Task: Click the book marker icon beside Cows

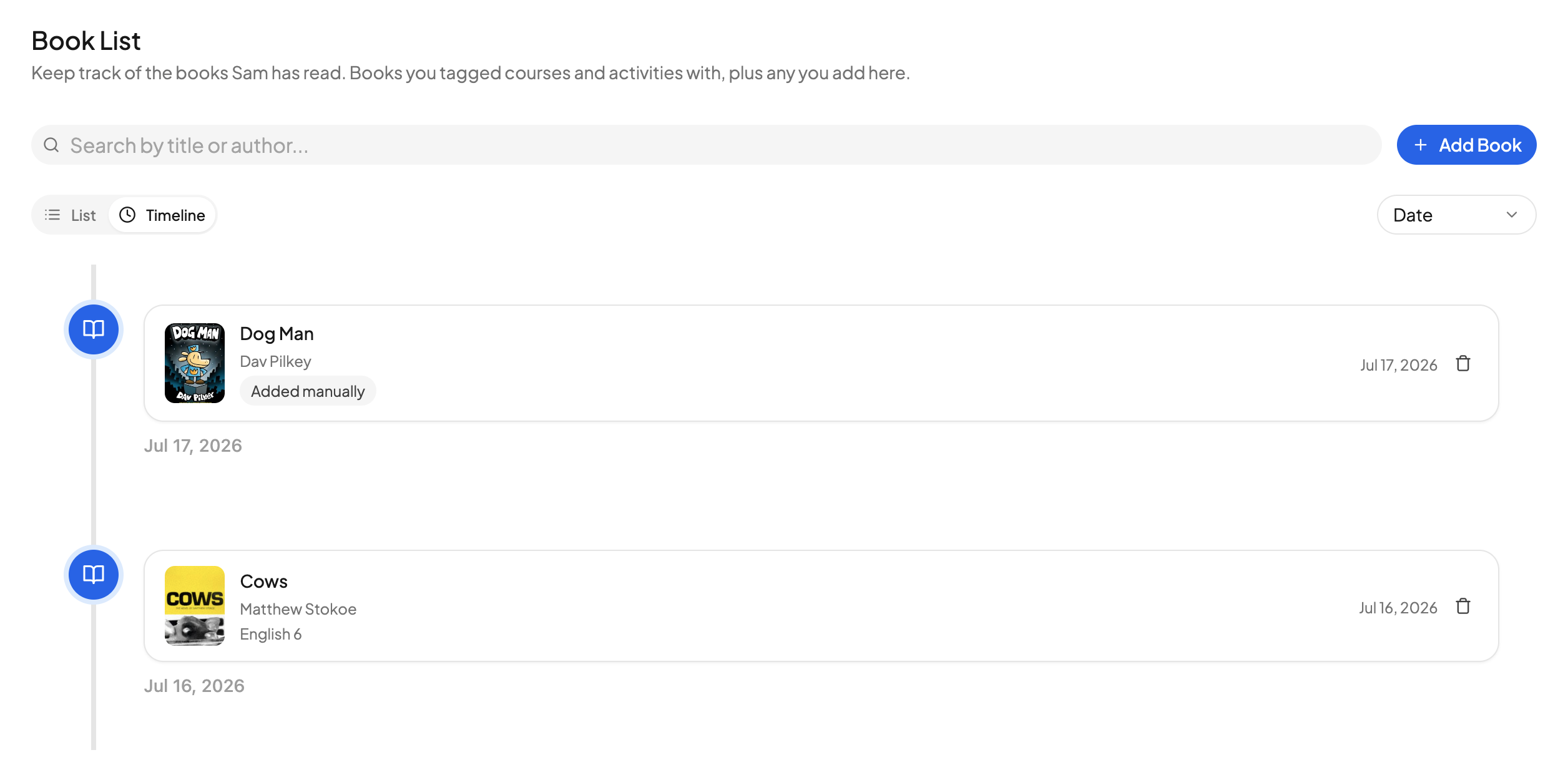Action: point(94,575)
